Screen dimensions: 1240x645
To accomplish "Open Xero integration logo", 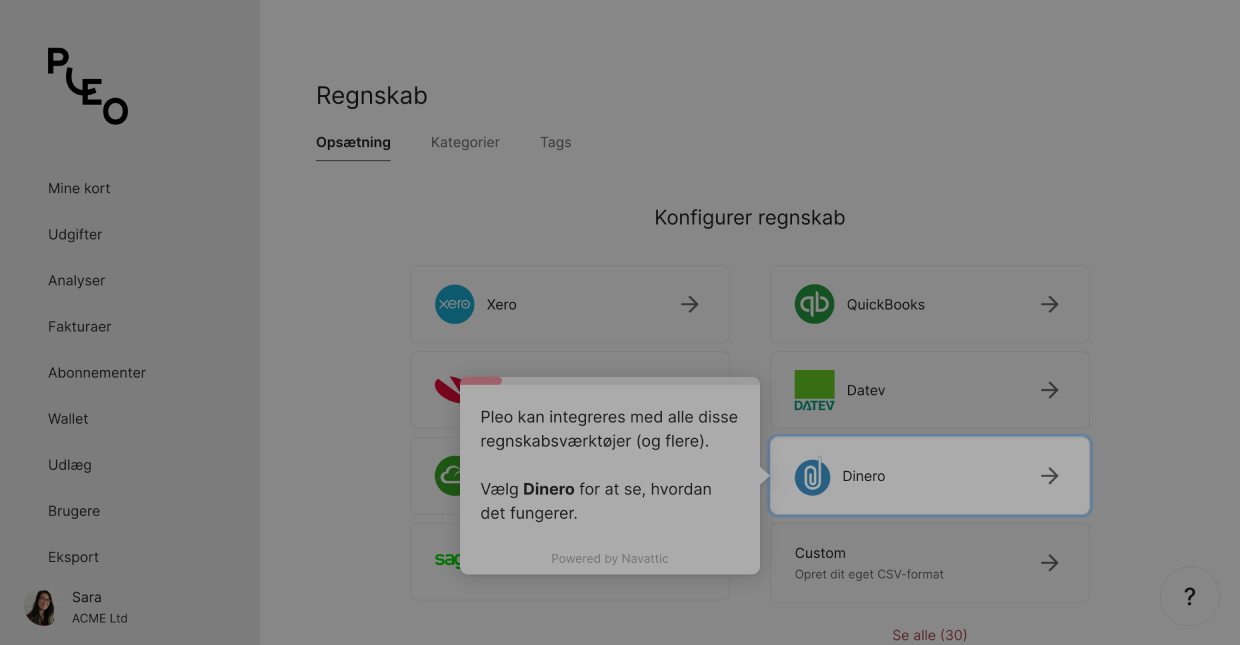I will 455,304.
